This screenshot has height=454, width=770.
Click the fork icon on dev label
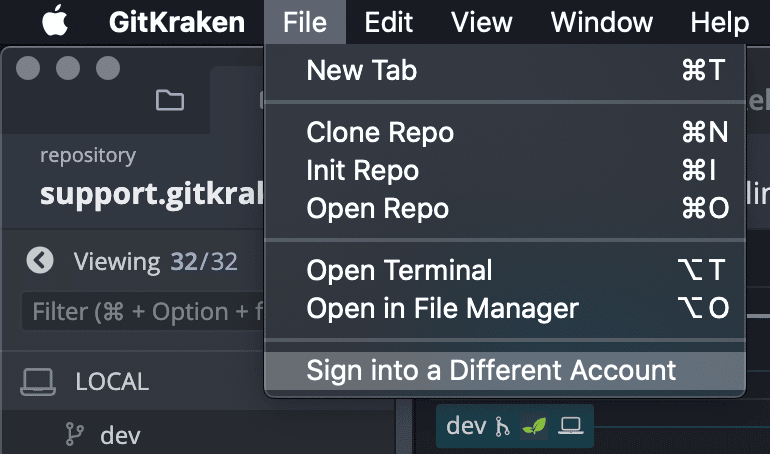coord(502,427)
